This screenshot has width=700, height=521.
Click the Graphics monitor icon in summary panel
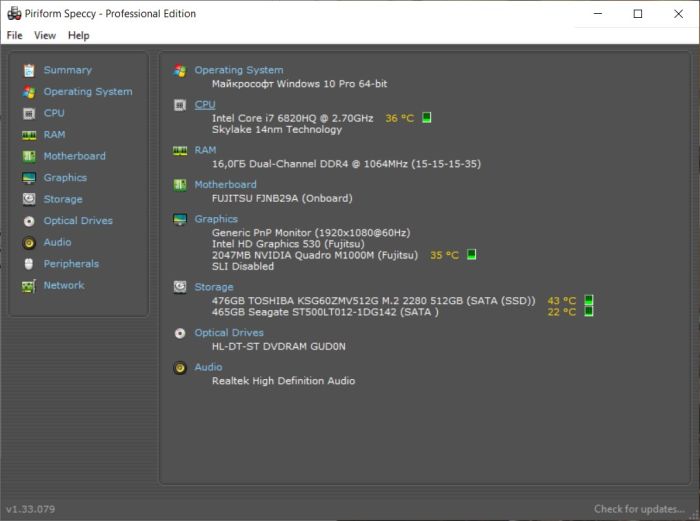pyautogui.click(x=180, y=219)
